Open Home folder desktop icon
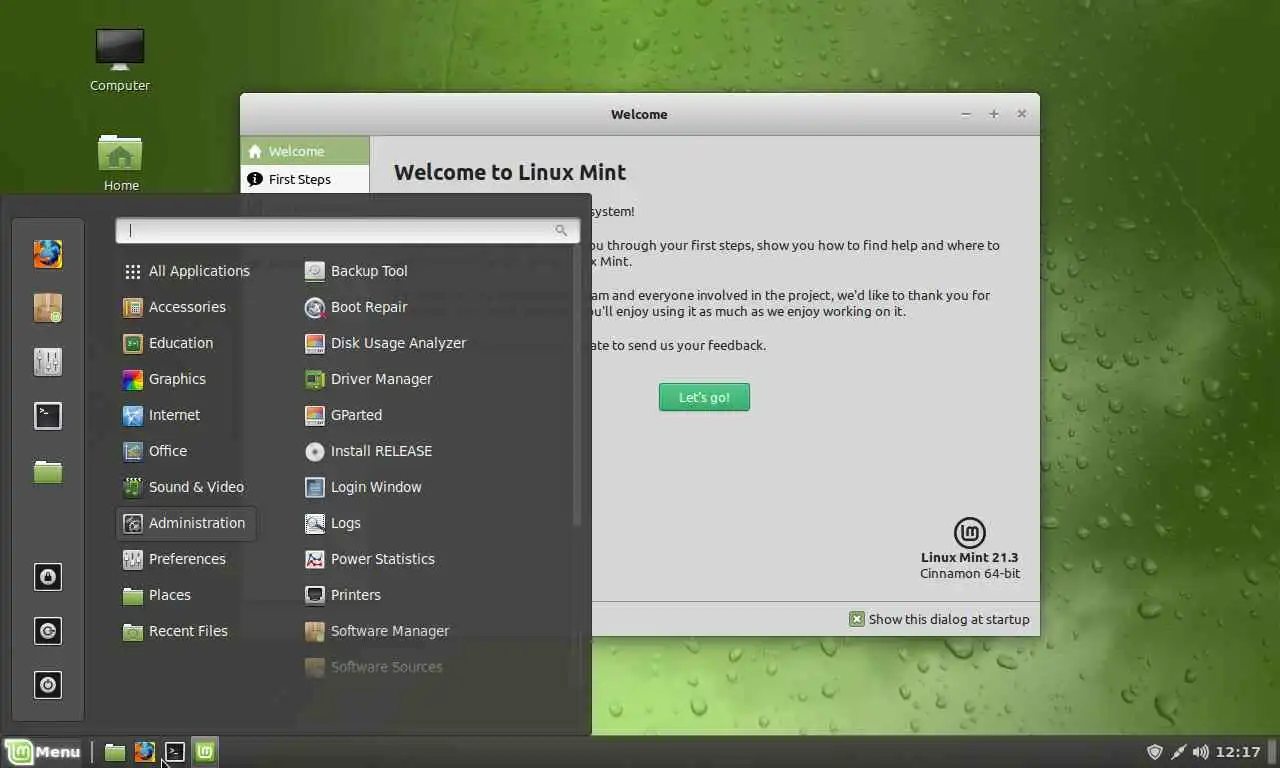 [120, 162]
